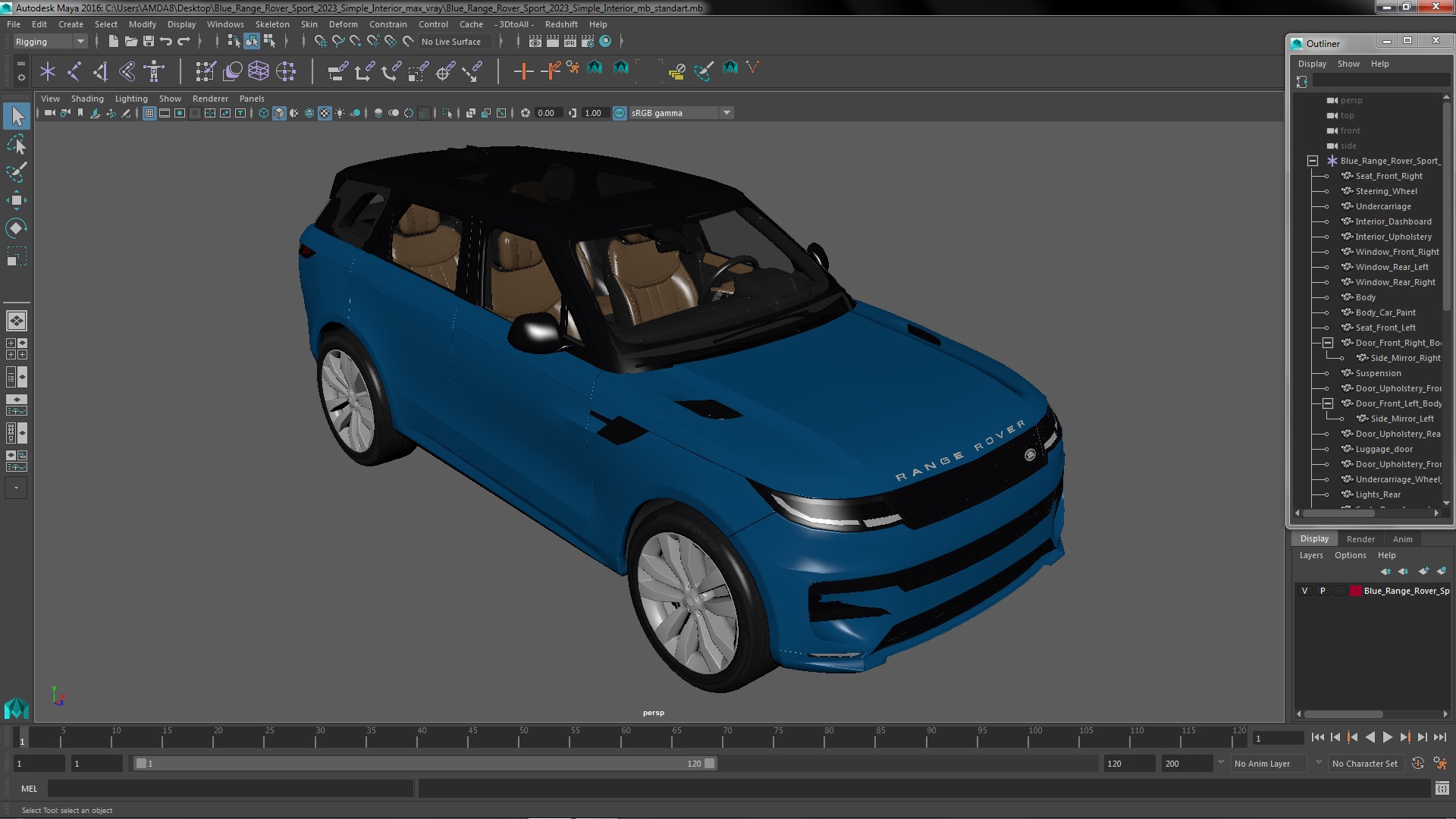The height and width of the screenshot is (819, 1456).
Task: Click the Play backward button
Action: (x=1370, y=737)
